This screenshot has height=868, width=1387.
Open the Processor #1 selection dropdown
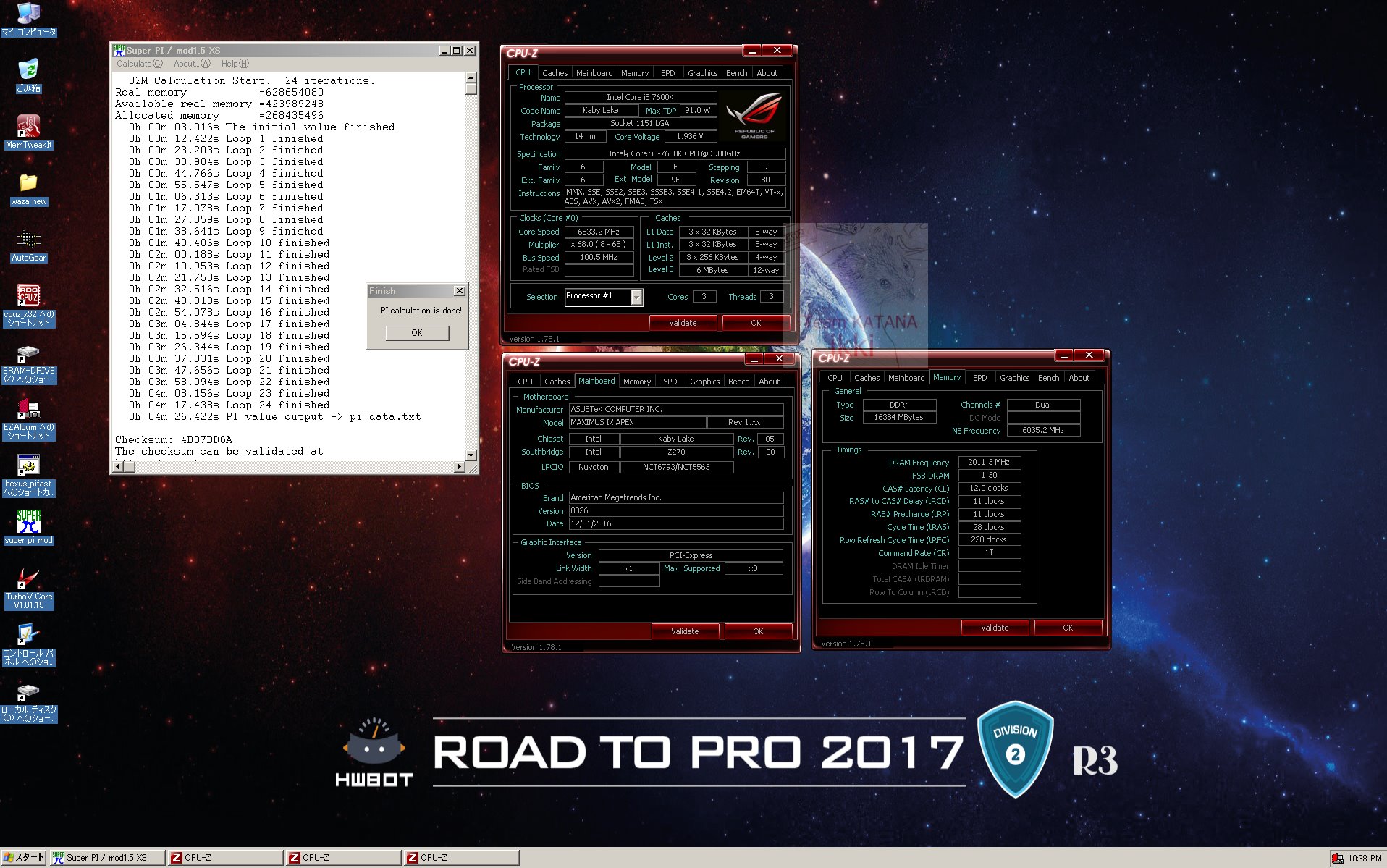tap(636, 297)
